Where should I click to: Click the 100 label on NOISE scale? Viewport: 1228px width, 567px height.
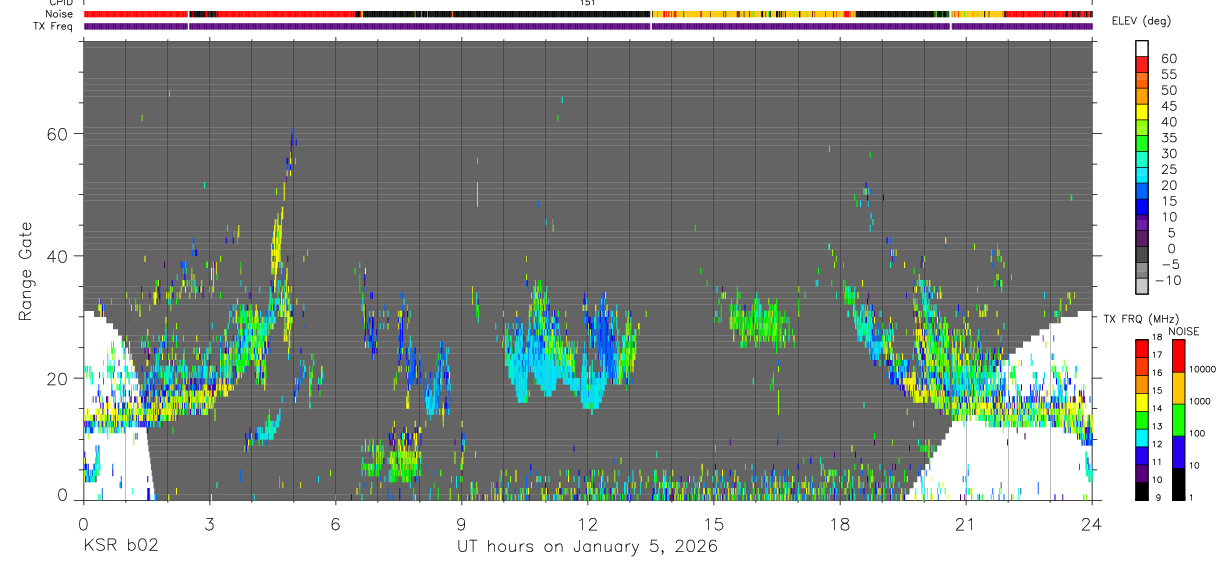(x=1197, y=433)
